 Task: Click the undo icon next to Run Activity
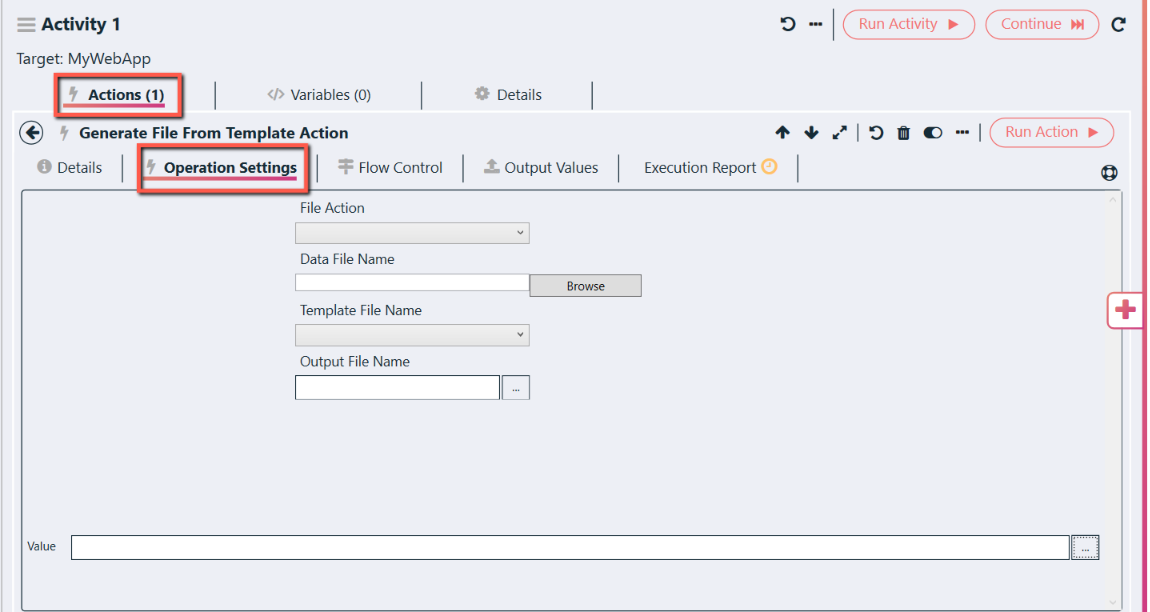pos(788,24)
